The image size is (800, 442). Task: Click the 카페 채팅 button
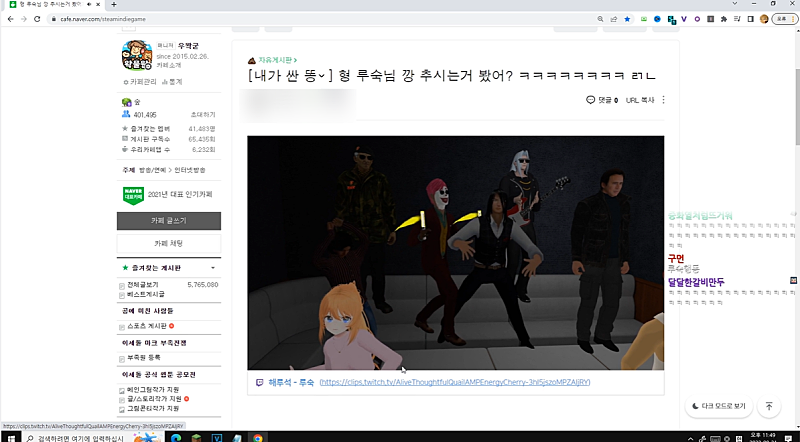click(169, 243)
